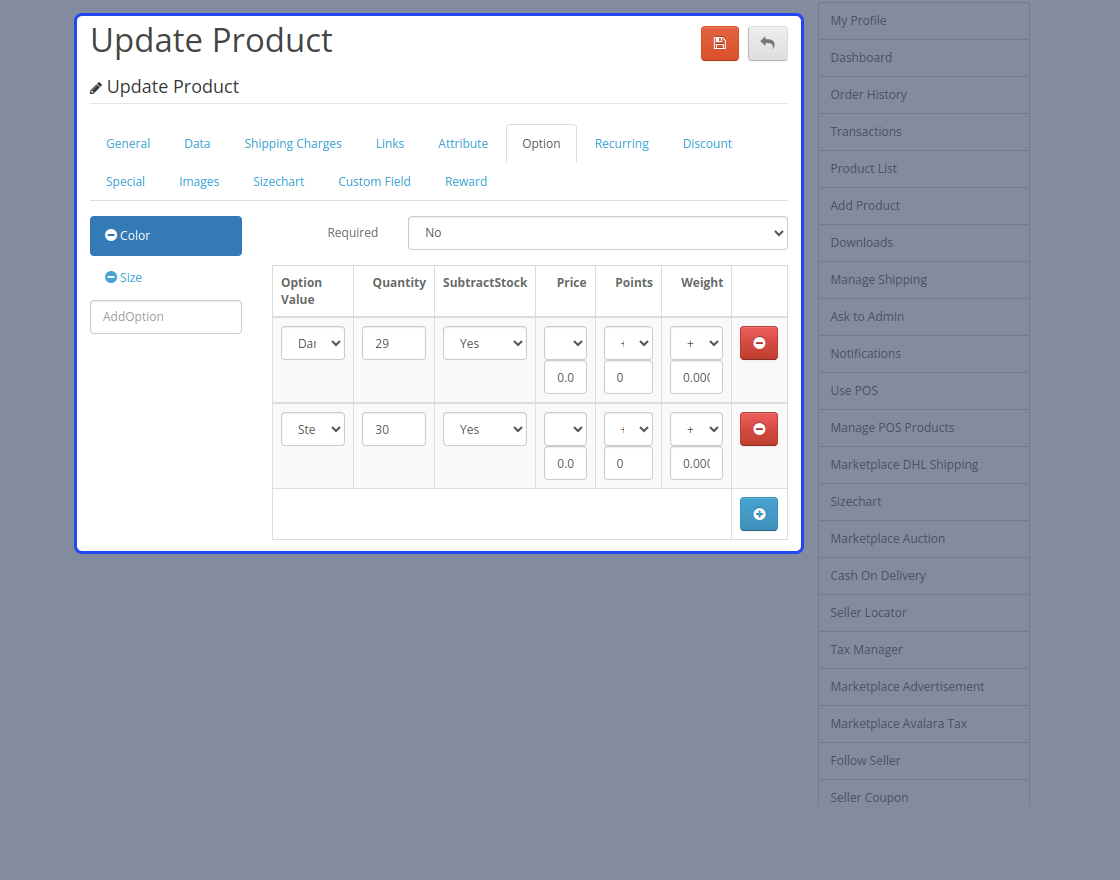Open points prefix dropdown in first row
1120x880 pixels.
pos(628,343)
